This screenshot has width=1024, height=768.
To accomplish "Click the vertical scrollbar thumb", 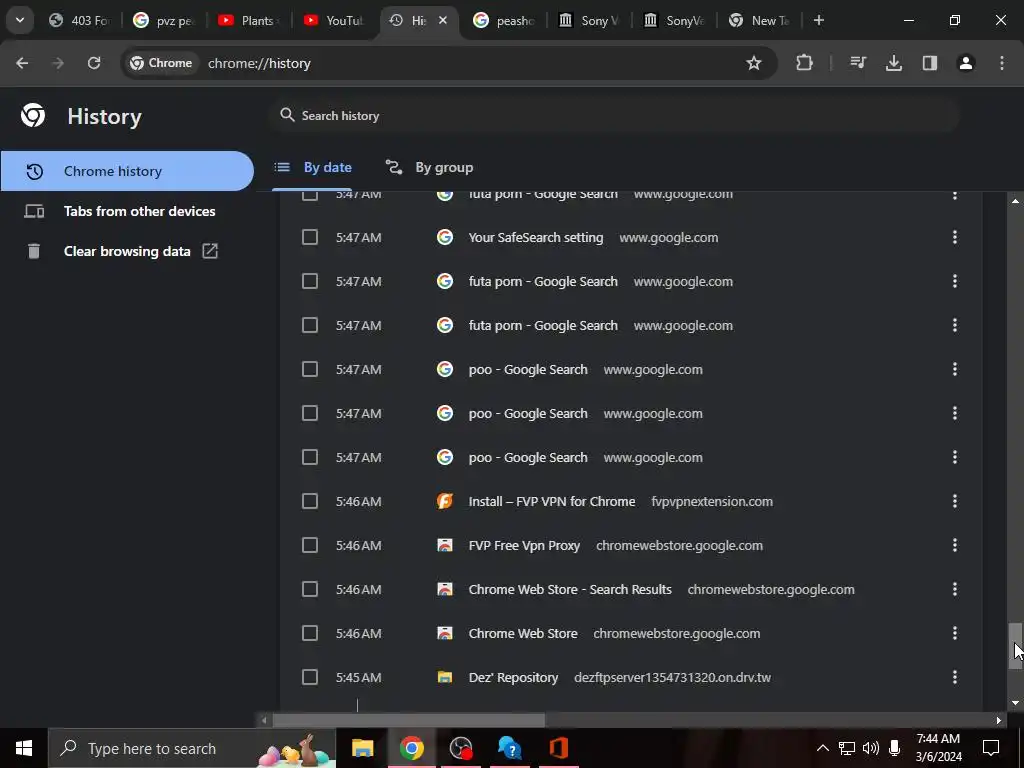I will [x=1016, y=646].
